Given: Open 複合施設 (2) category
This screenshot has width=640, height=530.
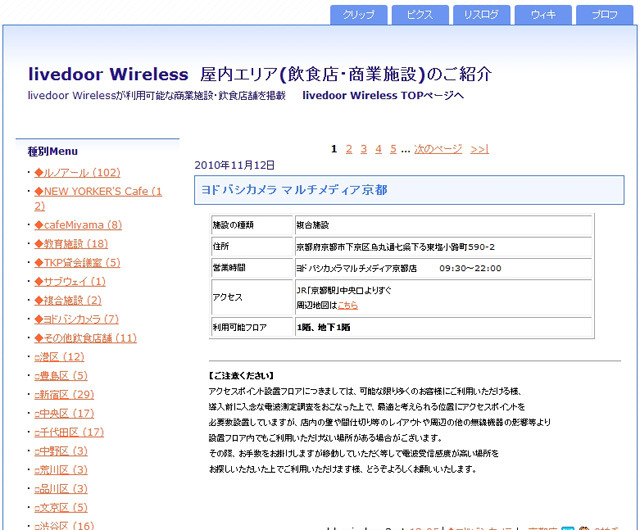Looking at the screenshot, I should pyautogui.click(x=68, y=301).
